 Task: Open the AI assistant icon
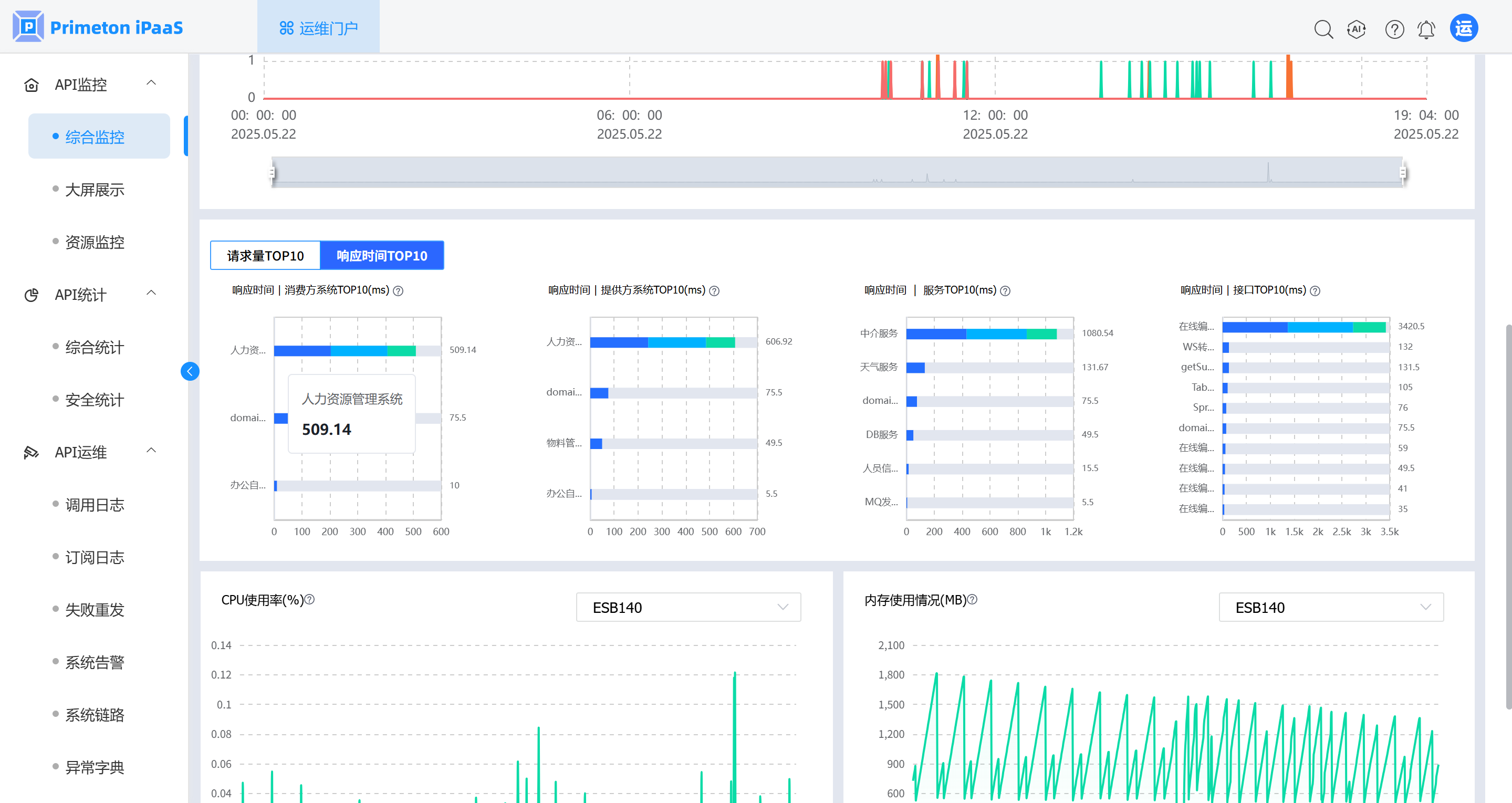[1357, 29]
